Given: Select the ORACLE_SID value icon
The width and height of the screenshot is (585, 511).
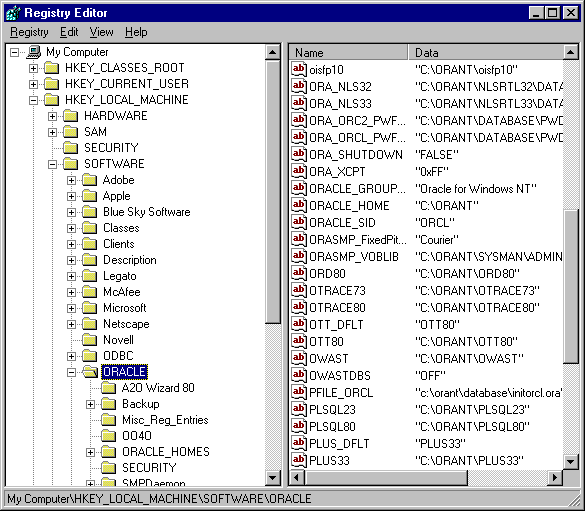Looking at the screenshot, I should (299, 223).
